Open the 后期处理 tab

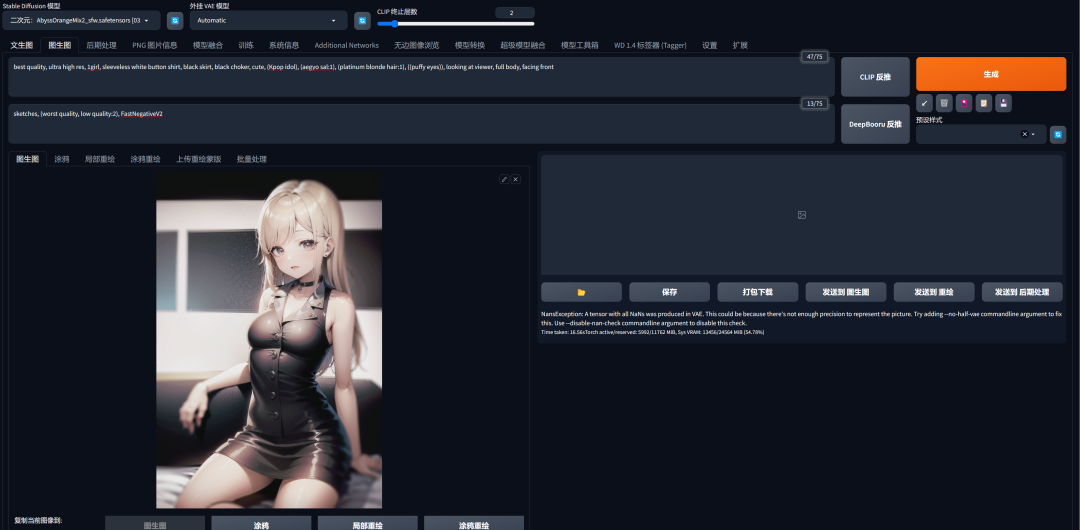pos(101,45)
